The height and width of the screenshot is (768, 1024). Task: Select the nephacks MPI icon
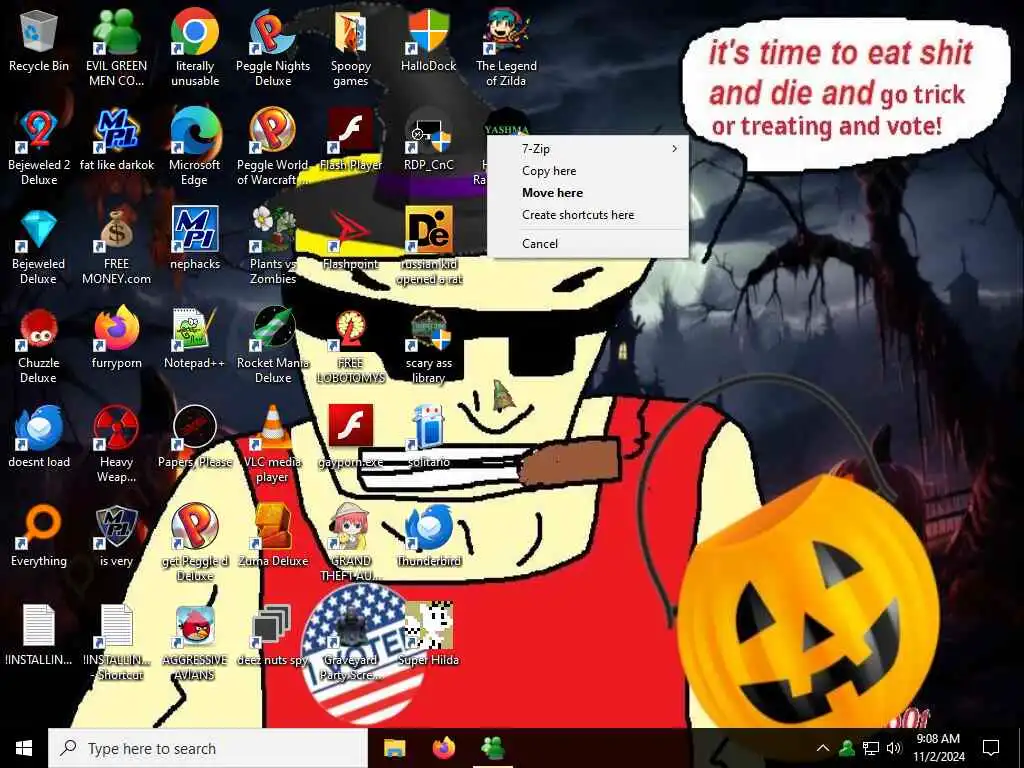click(x=195, y=231)
